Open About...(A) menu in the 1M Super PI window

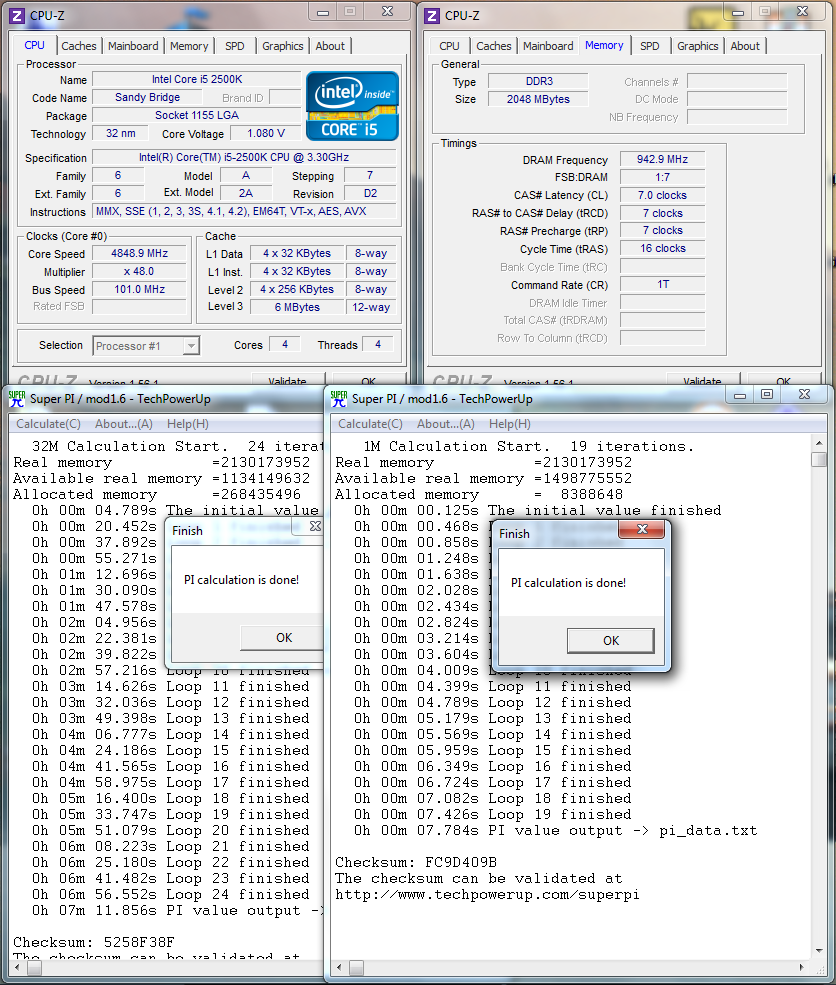click(446, 424)
